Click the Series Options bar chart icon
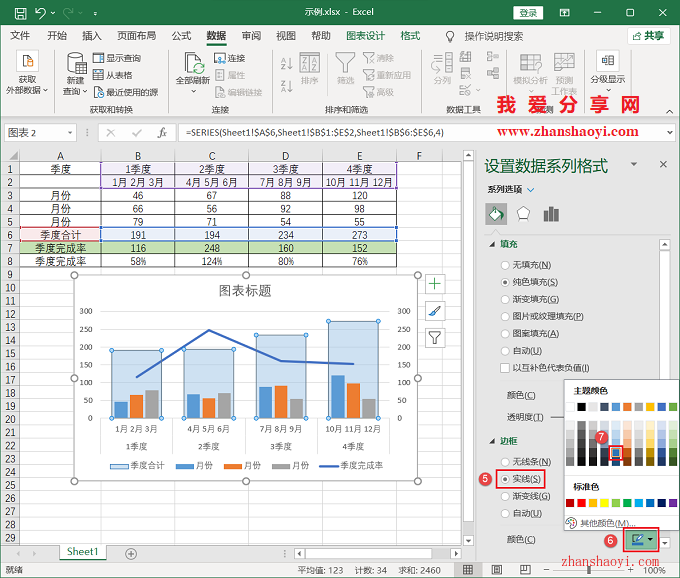The height and width of the screenshot is (578, 680). click(x=551, y=214)
